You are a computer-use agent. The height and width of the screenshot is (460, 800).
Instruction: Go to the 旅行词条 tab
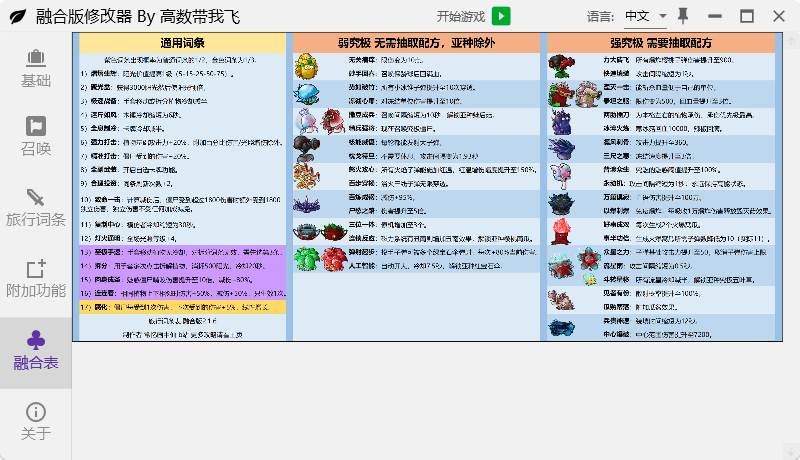tap(36, 208)
